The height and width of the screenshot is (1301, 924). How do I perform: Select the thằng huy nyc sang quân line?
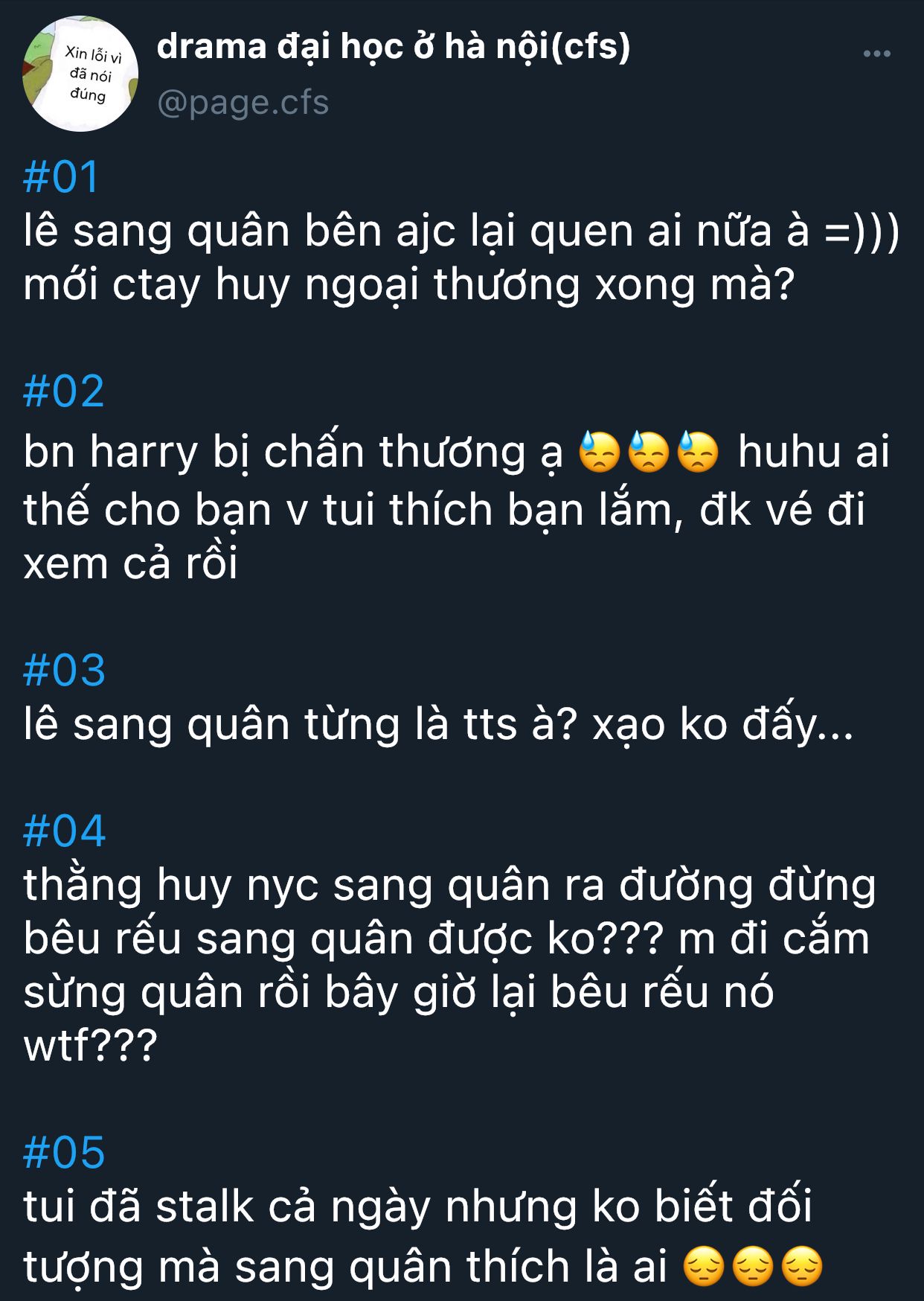click(x=449, y=885)
